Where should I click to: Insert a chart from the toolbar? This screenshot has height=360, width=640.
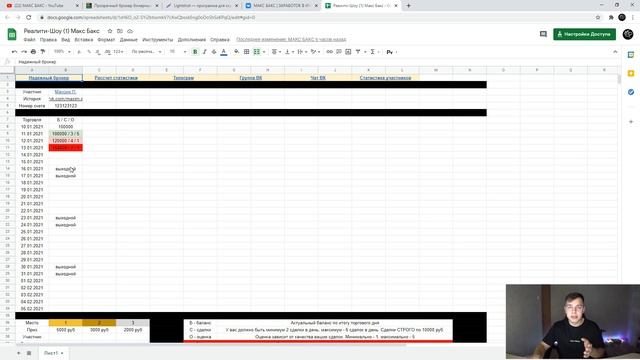(348, 52)
